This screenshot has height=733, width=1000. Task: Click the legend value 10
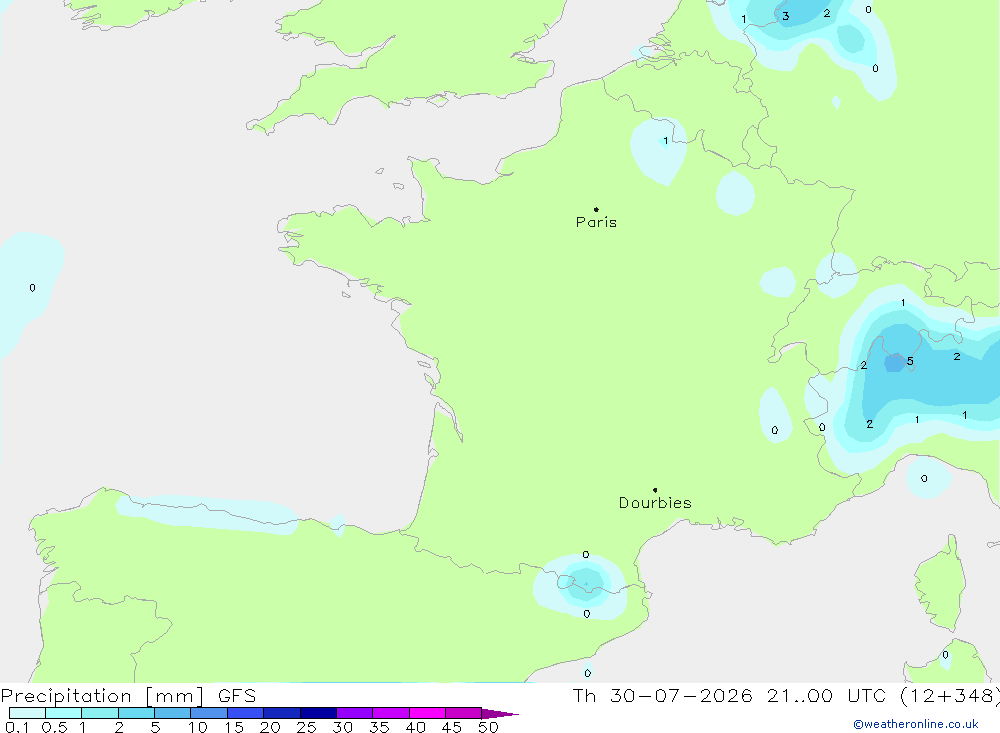click(198, 727)
